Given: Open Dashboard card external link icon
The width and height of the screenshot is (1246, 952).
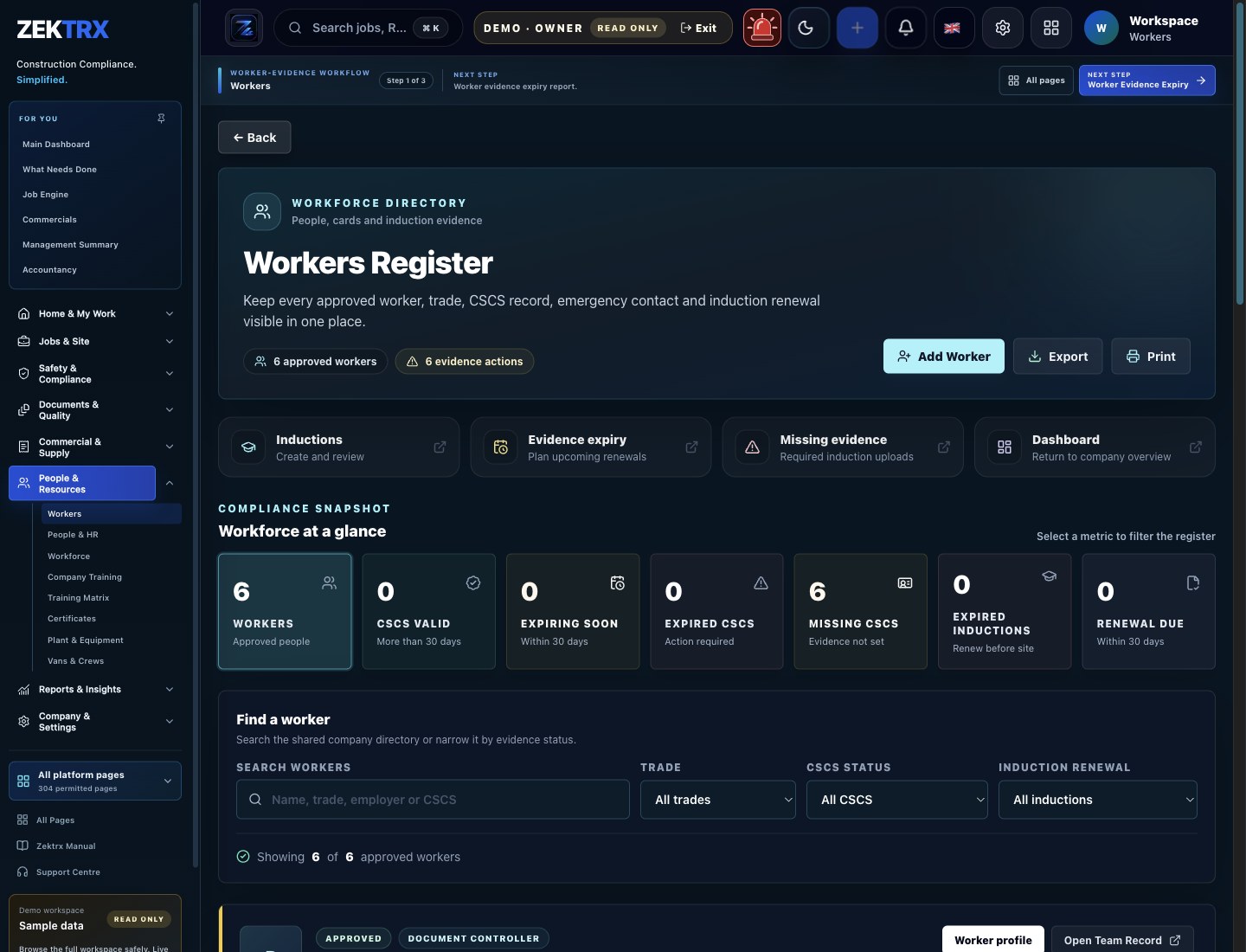Looking at the screenshot, I should tap(1196, 447).
